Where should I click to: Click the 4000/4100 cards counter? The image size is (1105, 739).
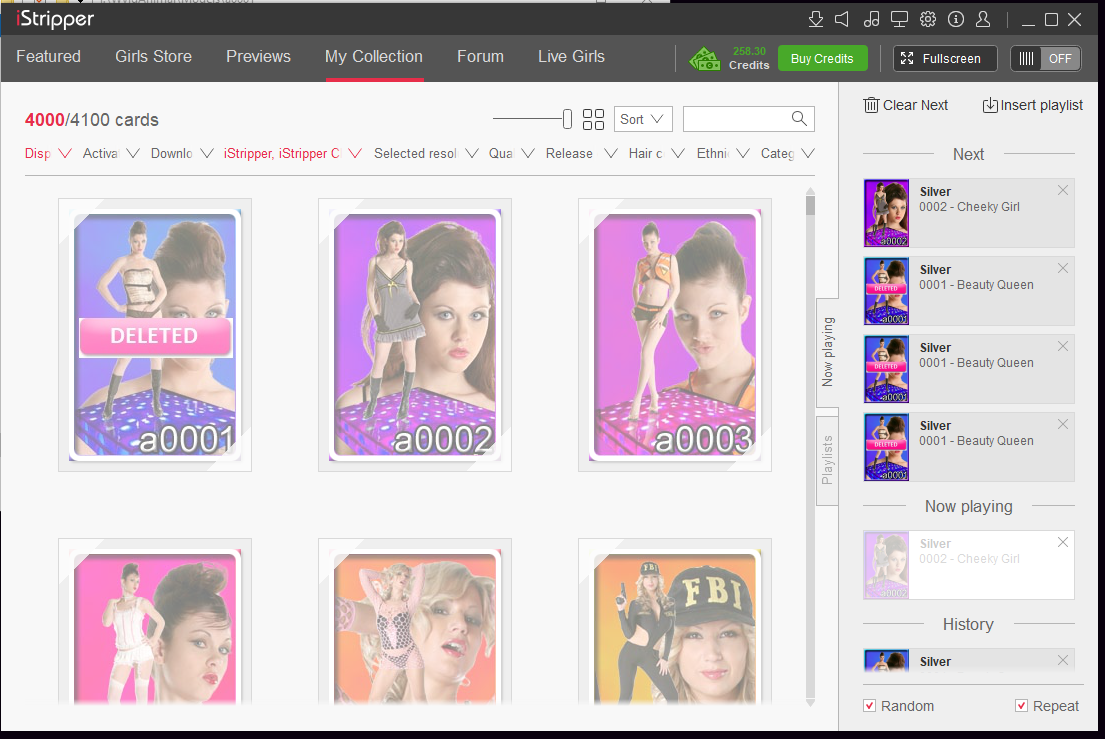pos(92,120)
